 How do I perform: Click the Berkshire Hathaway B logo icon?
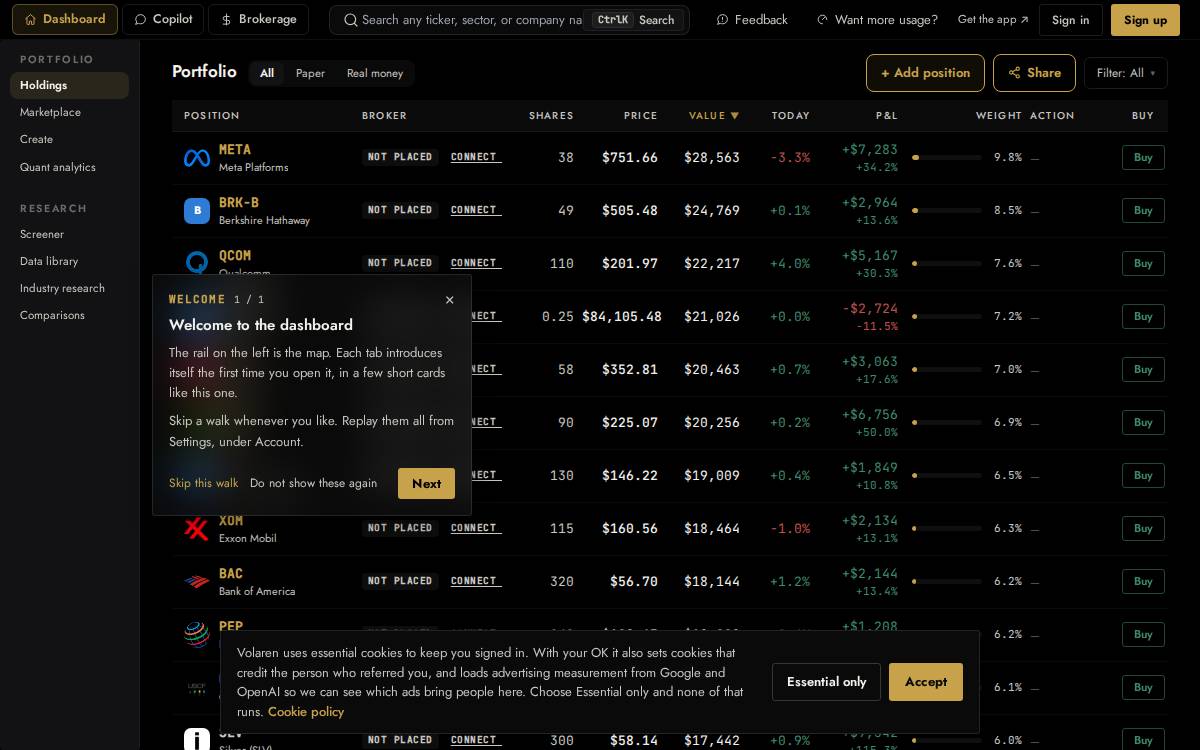(x=197, y=210)
